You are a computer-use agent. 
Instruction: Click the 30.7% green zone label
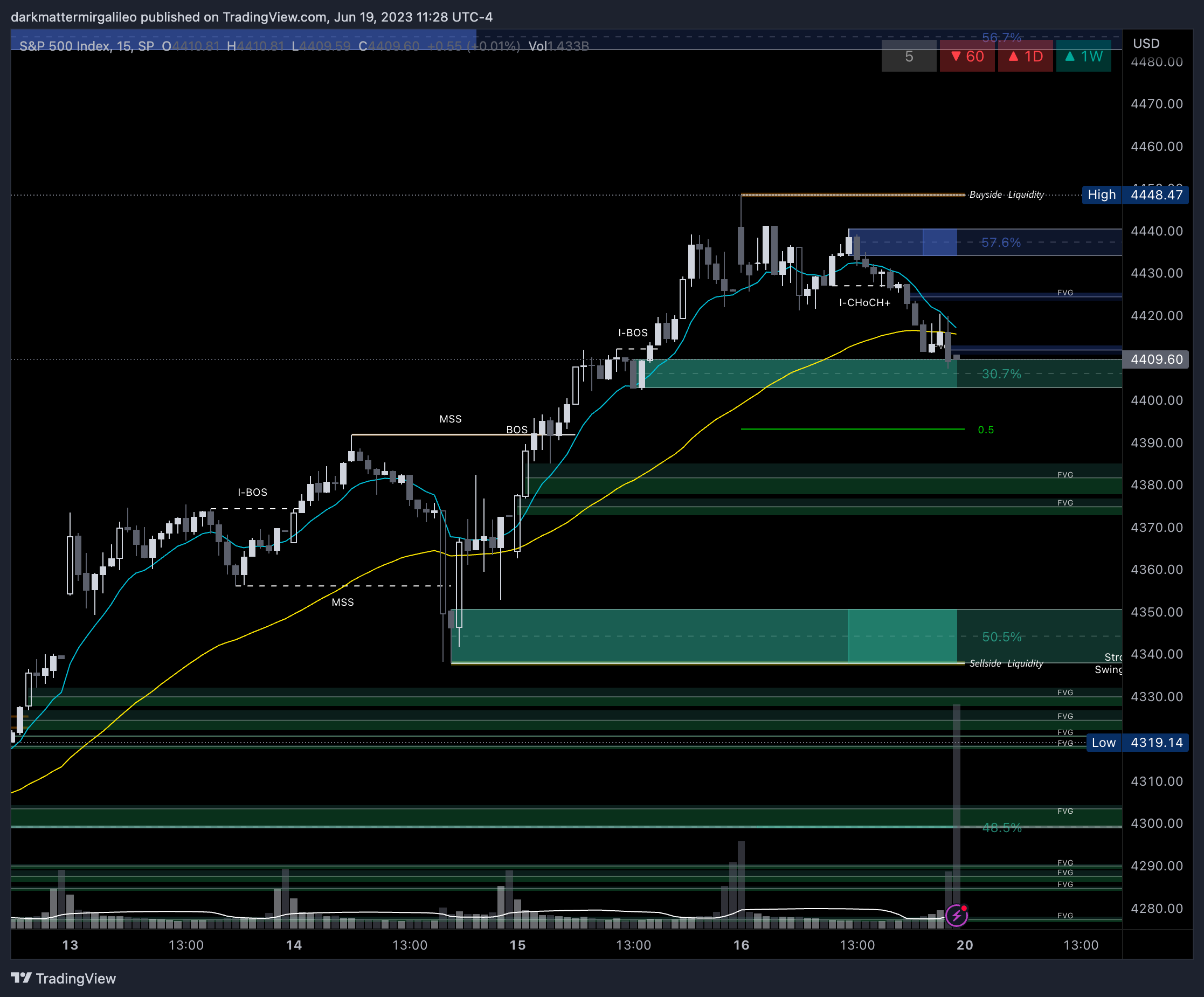point(1001,374)
